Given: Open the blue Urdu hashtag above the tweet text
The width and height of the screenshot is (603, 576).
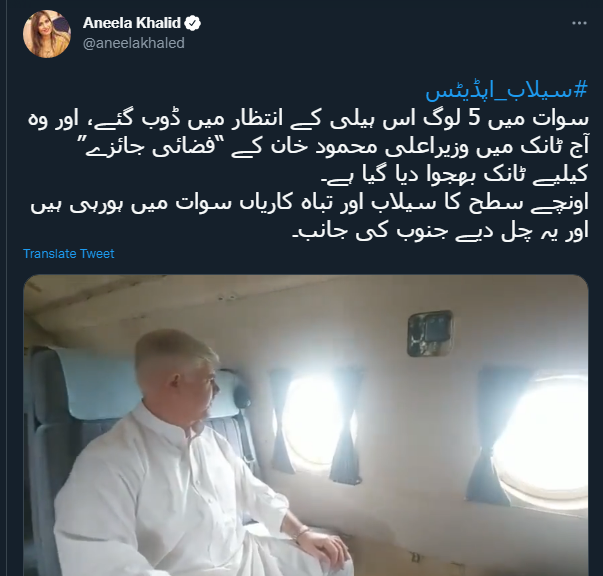Looking at the screenshot, I should (507, 92).
